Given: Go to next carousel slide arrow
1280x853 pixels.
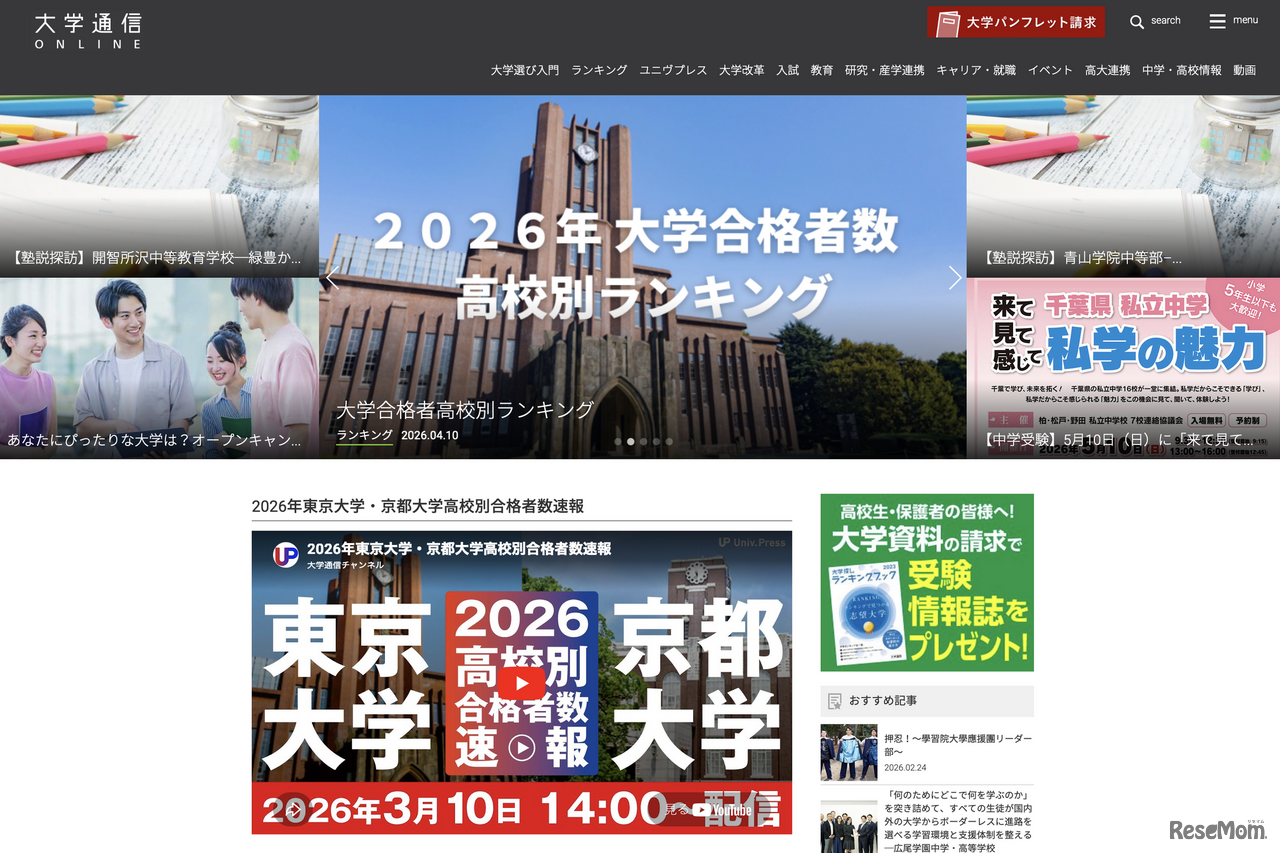Looking at the screenshot, I should 954,278.
